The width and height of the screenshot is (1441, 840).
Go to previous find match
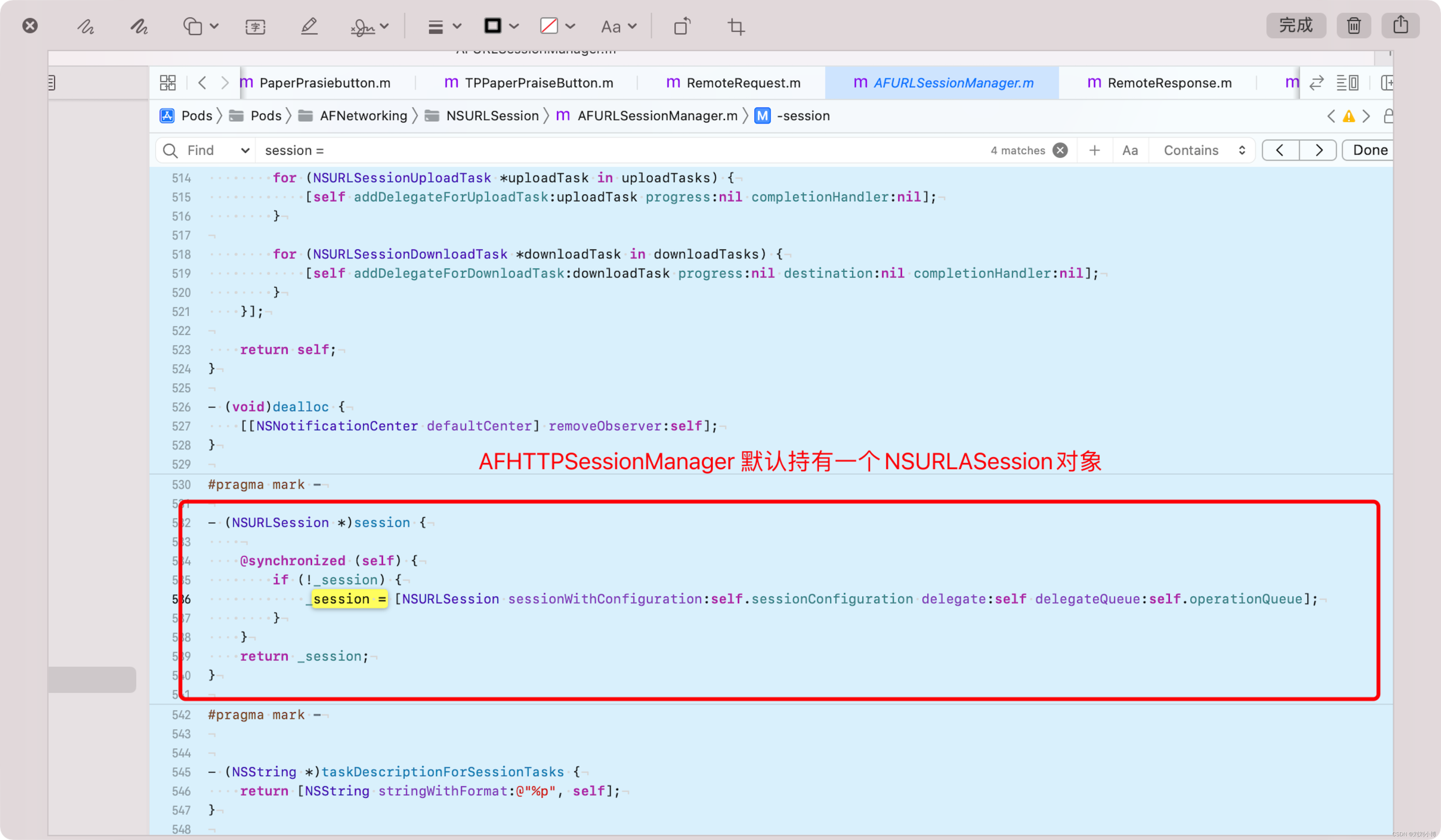[x=1280, y=150]
